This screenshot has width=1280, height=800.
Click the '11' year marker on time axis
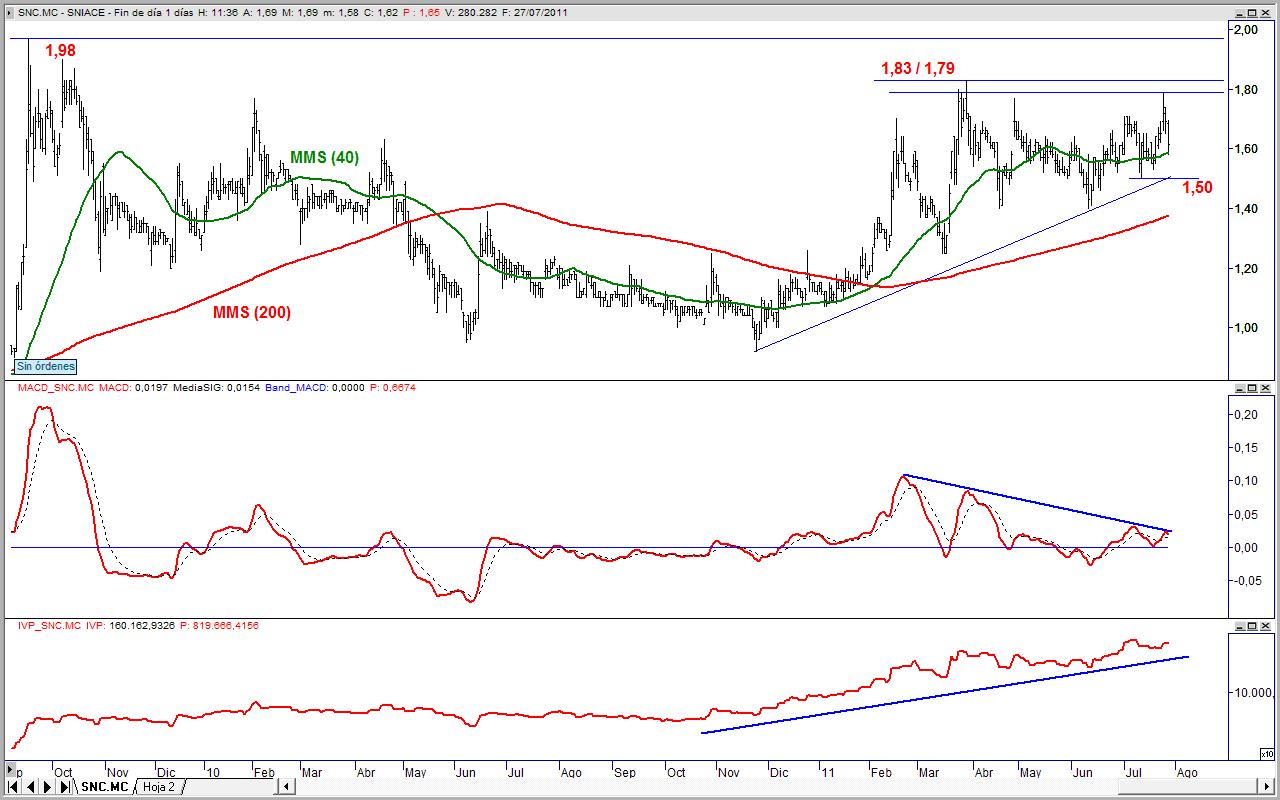[826, 772]
